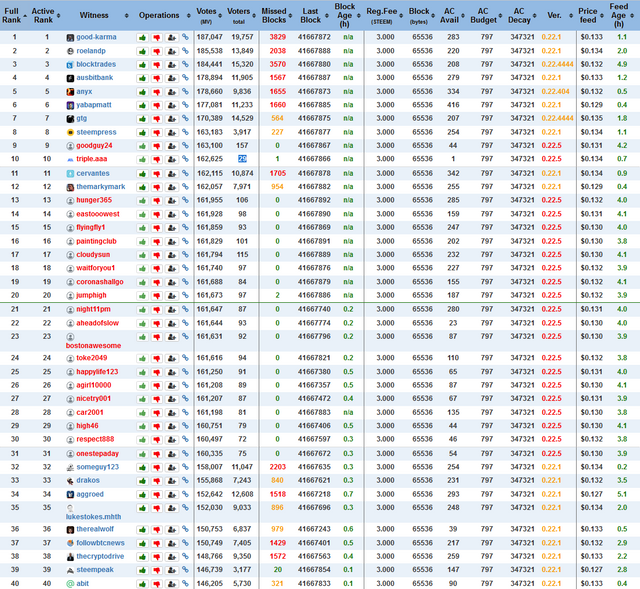Upvote witness good-karma with thumbs-up icon
Image resolution: width=640 pixels, height=589 pixels.
pyautogui.click(x=142, y=38)
